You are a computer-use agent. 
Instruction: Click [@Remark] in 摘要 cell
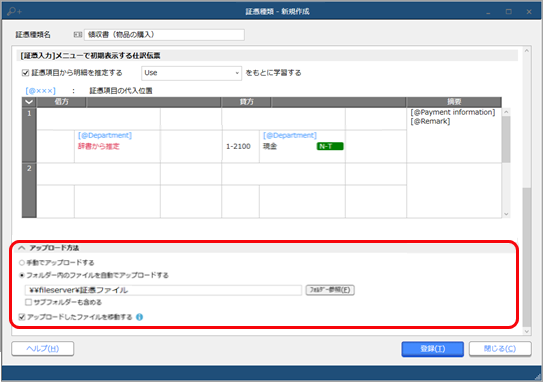[x=430, y=121]
